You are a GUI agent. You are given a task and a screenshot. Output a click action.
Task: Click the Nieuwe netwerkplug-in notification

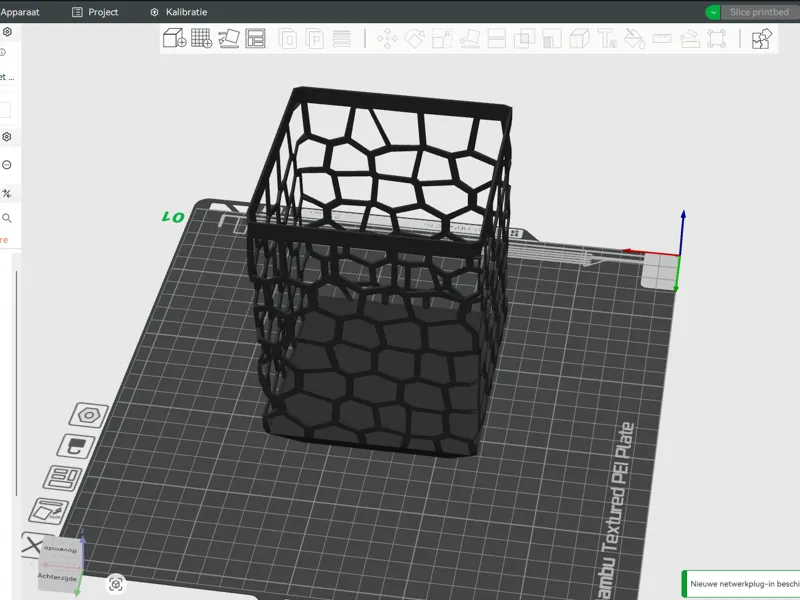click(x=741, y=584)
